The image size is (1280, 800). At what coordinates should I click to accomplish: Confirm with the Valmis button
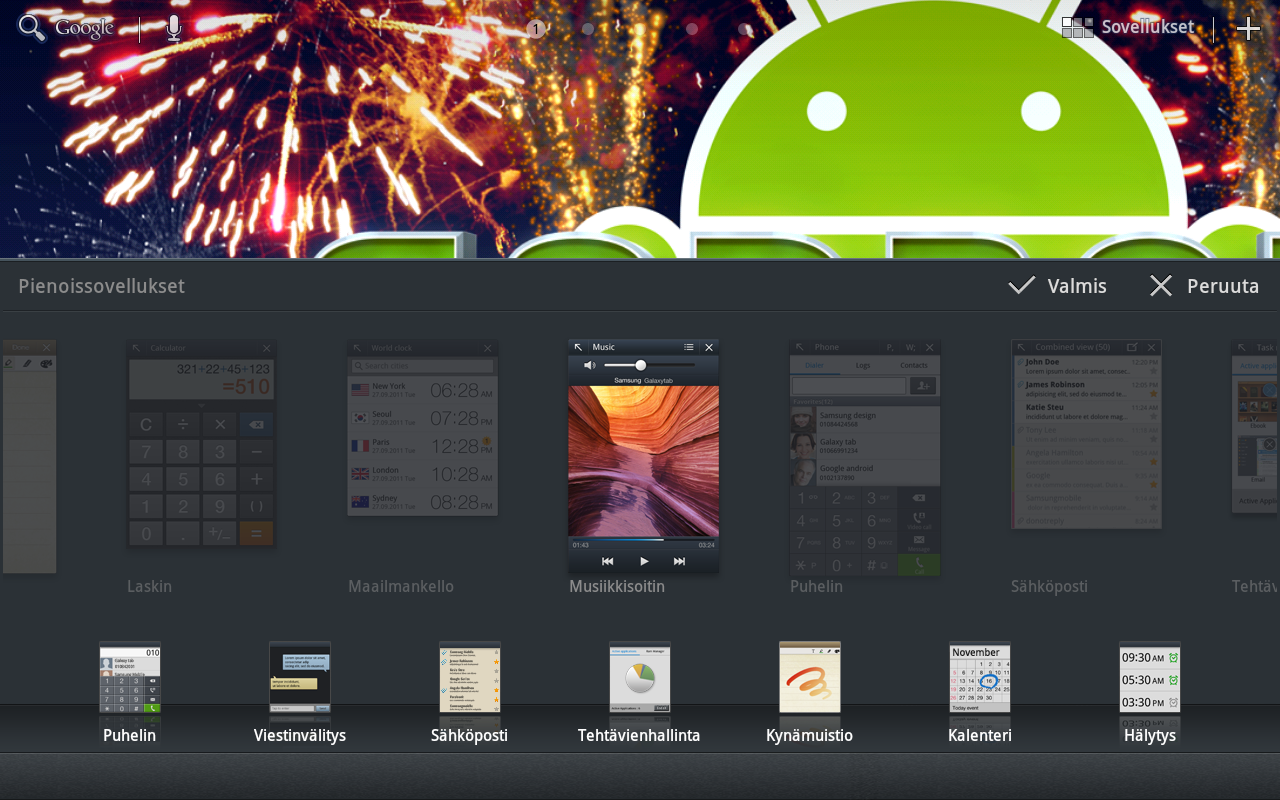(1058, 286)
